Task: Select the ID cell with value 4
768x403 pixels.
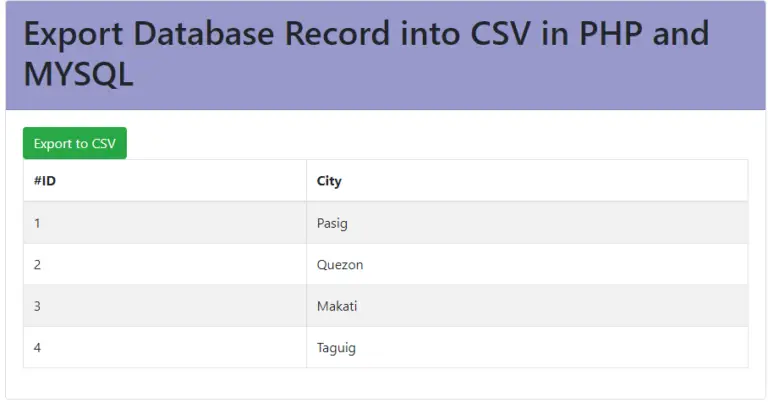Action: [x=165, y=347]
